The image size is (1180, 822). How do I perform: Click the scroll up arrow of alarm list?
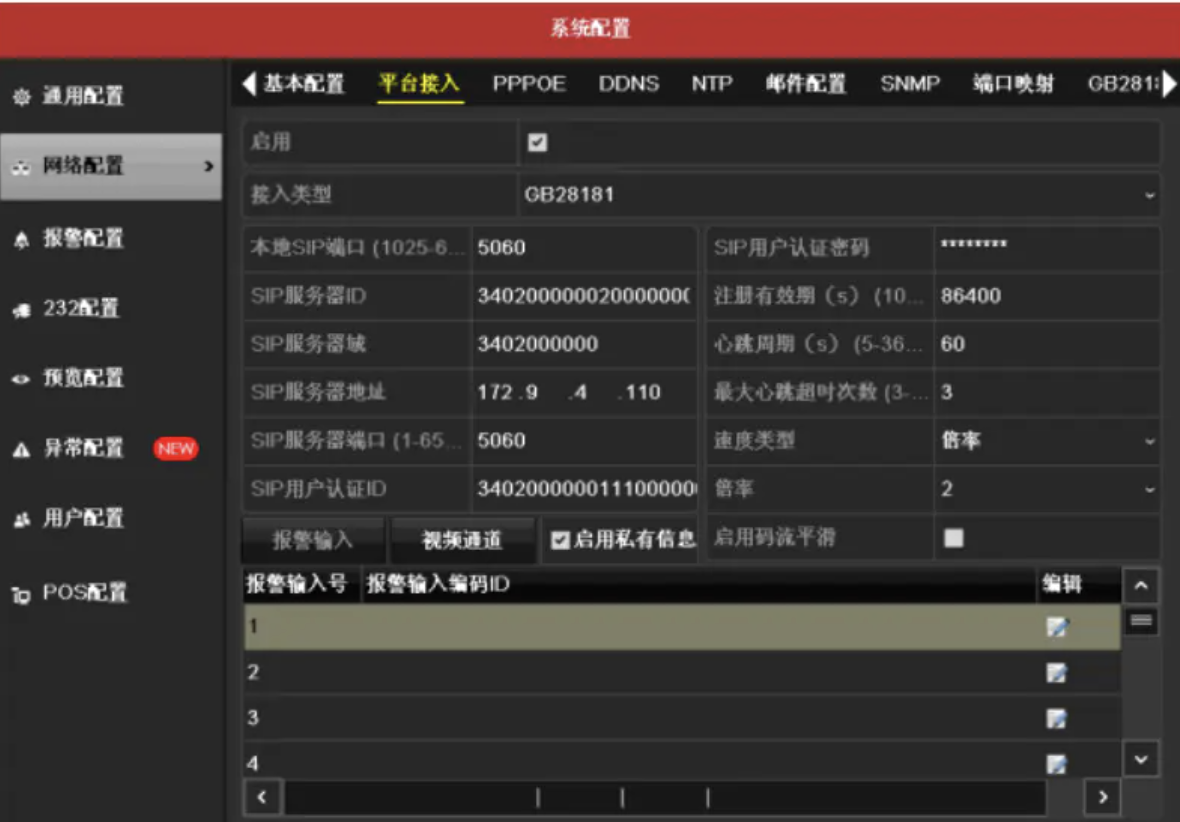coord(1141,586)
